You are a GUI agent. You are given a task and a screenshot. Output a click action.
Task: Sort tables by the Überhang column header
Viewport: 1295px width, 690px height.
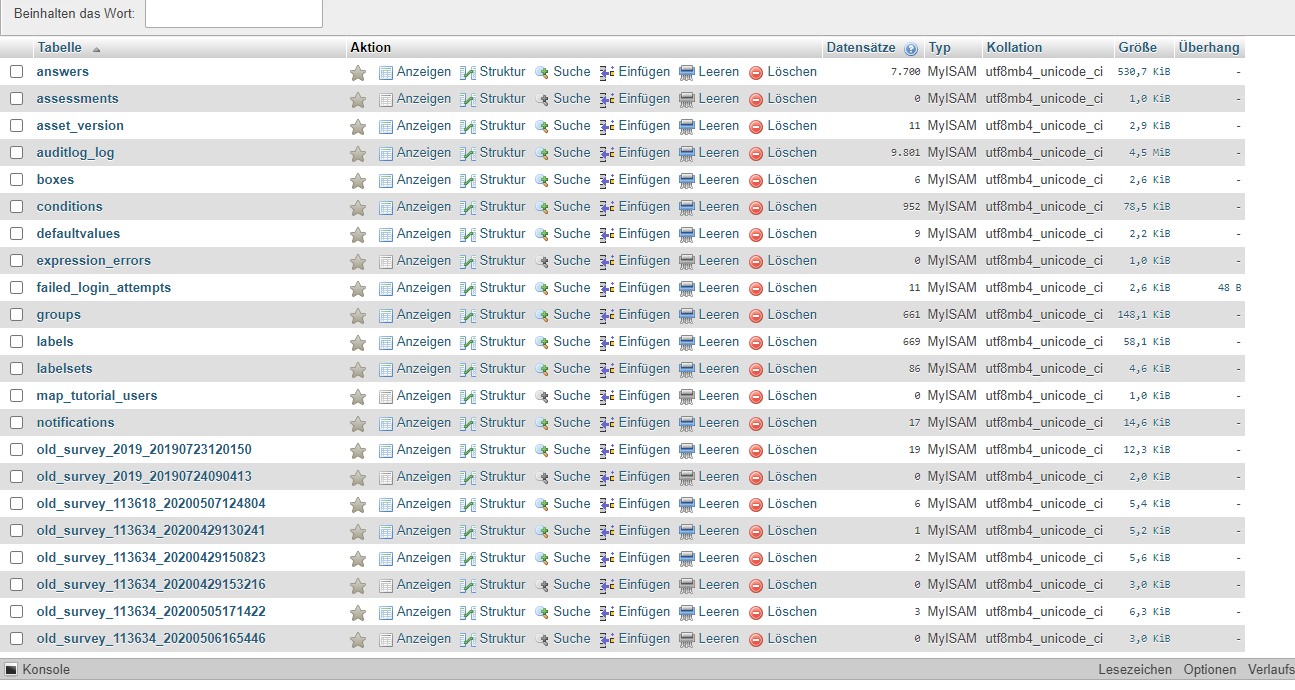tap(1208, 47)
